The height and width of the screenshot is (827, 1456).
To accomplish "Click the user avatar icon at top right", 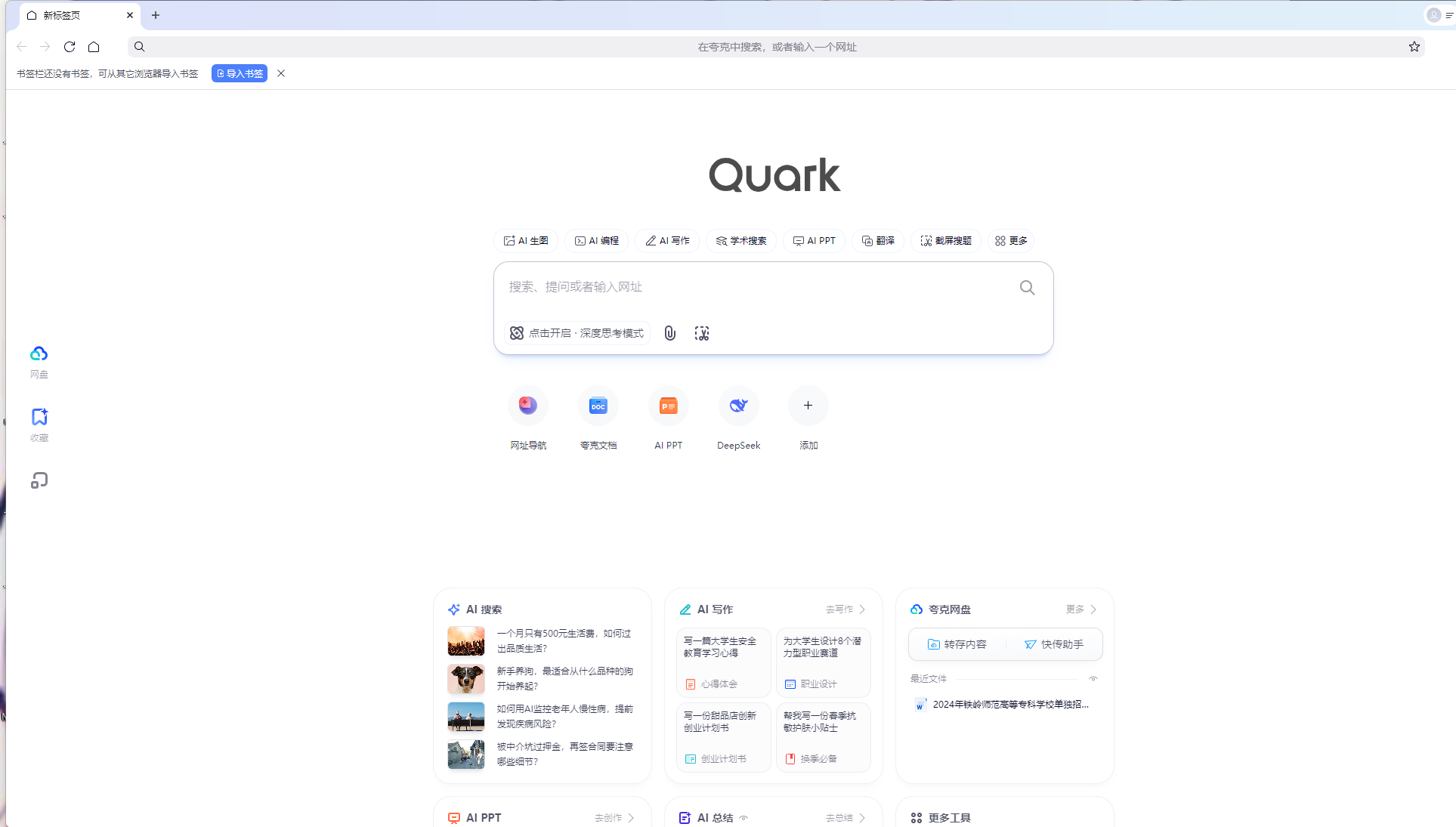I will [x=1433, y=15].
